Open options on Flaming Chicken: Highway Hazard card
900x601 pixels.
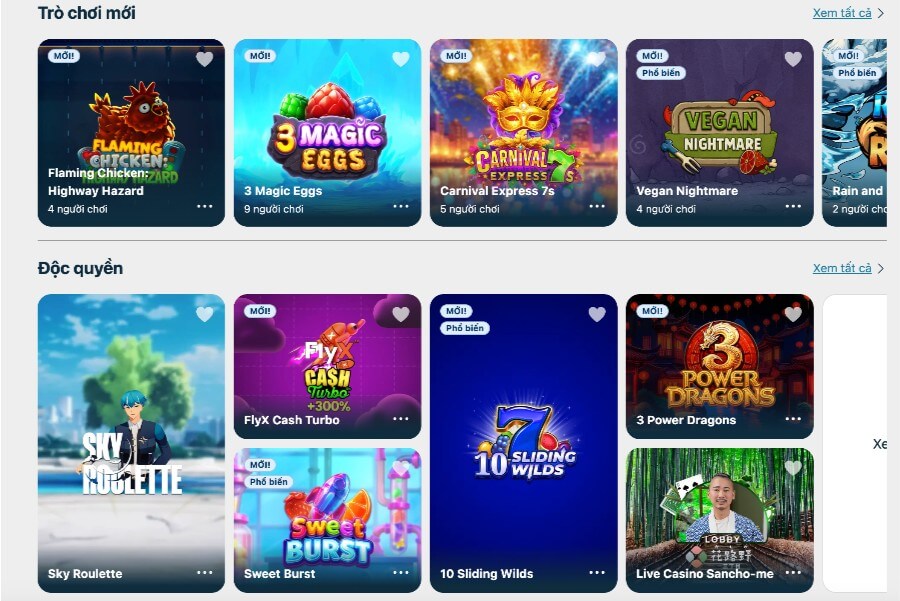[204, 206]
